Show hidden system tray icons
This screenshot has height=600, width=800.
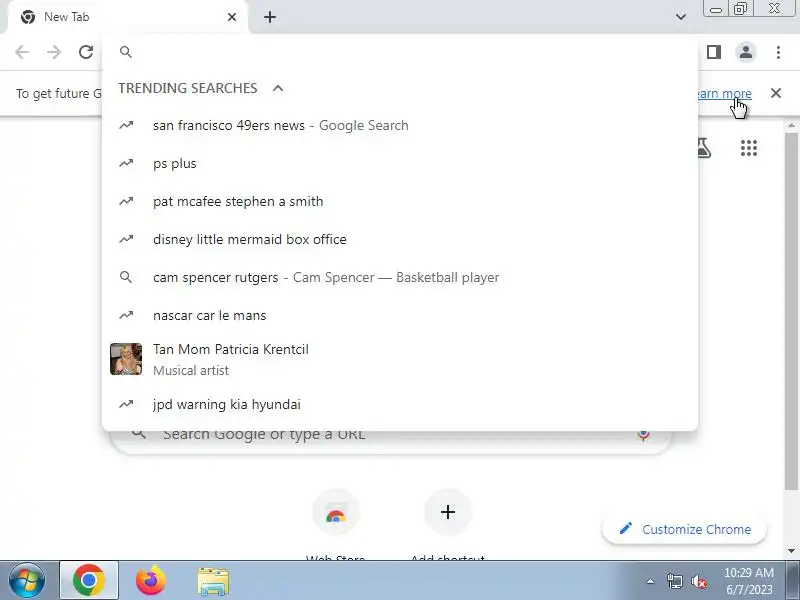pos(650,581)
